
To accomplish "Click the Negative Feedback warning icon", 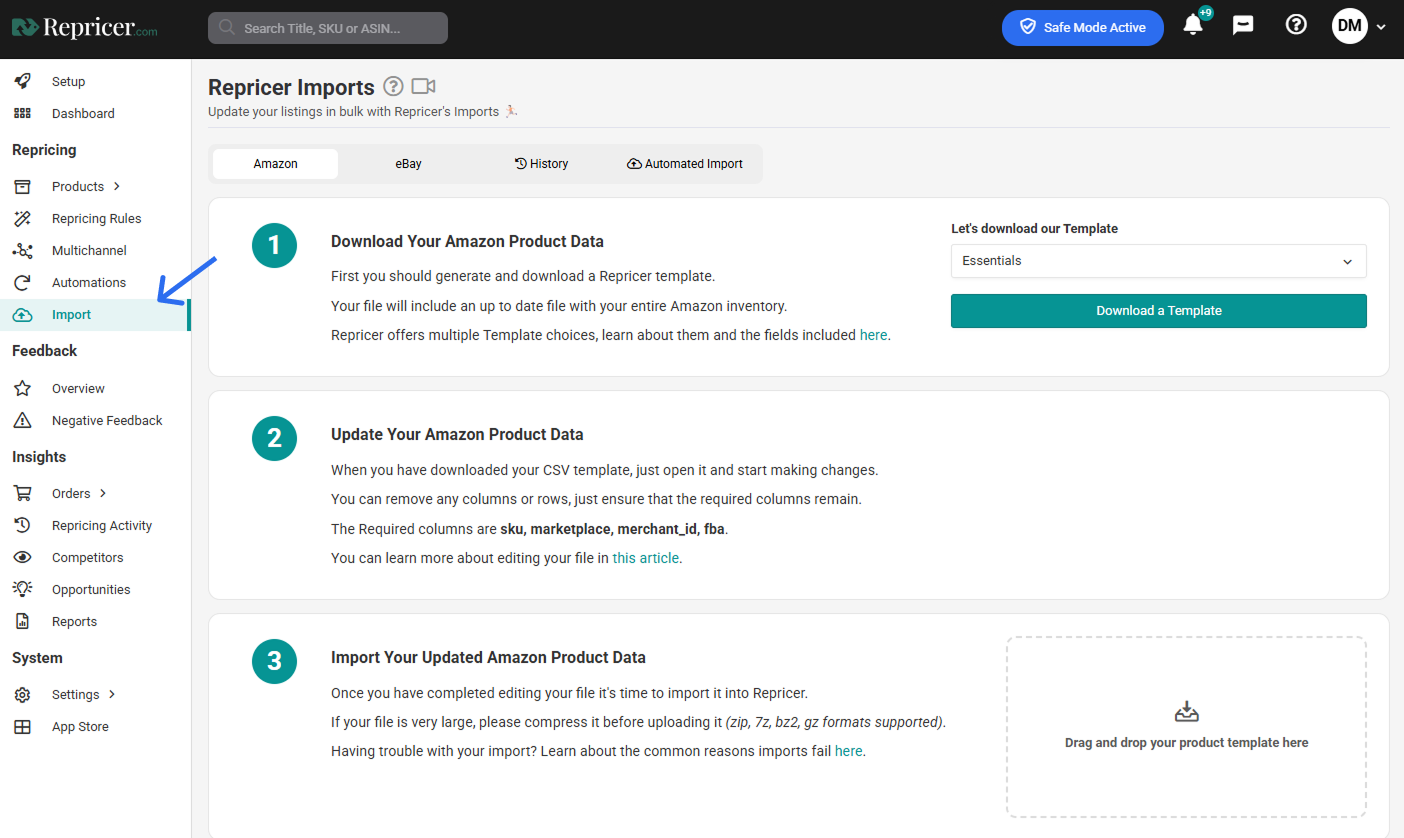I will click(x=22, y=420).
